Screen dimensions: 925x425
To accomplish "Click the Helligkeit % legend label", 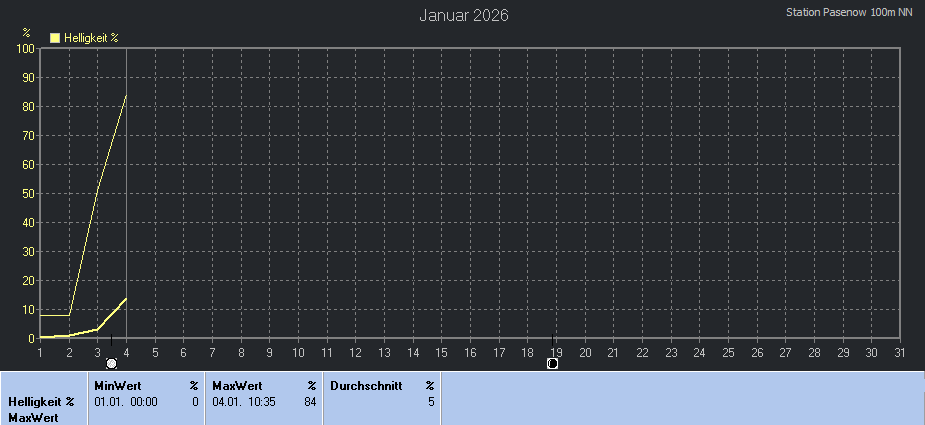I will click(91, 37).
